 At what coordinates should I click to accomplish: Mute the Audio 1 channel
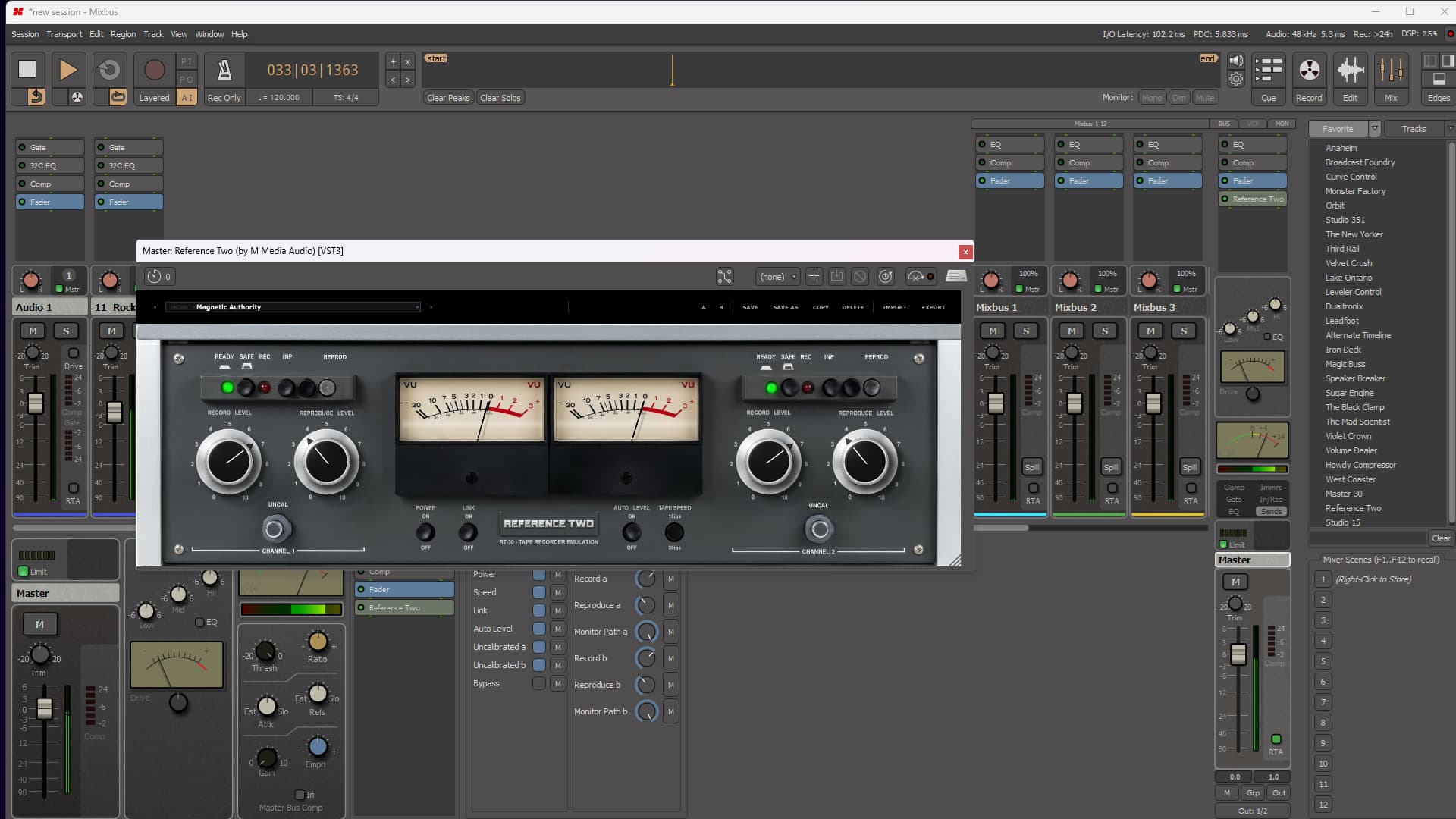(33, 331)
